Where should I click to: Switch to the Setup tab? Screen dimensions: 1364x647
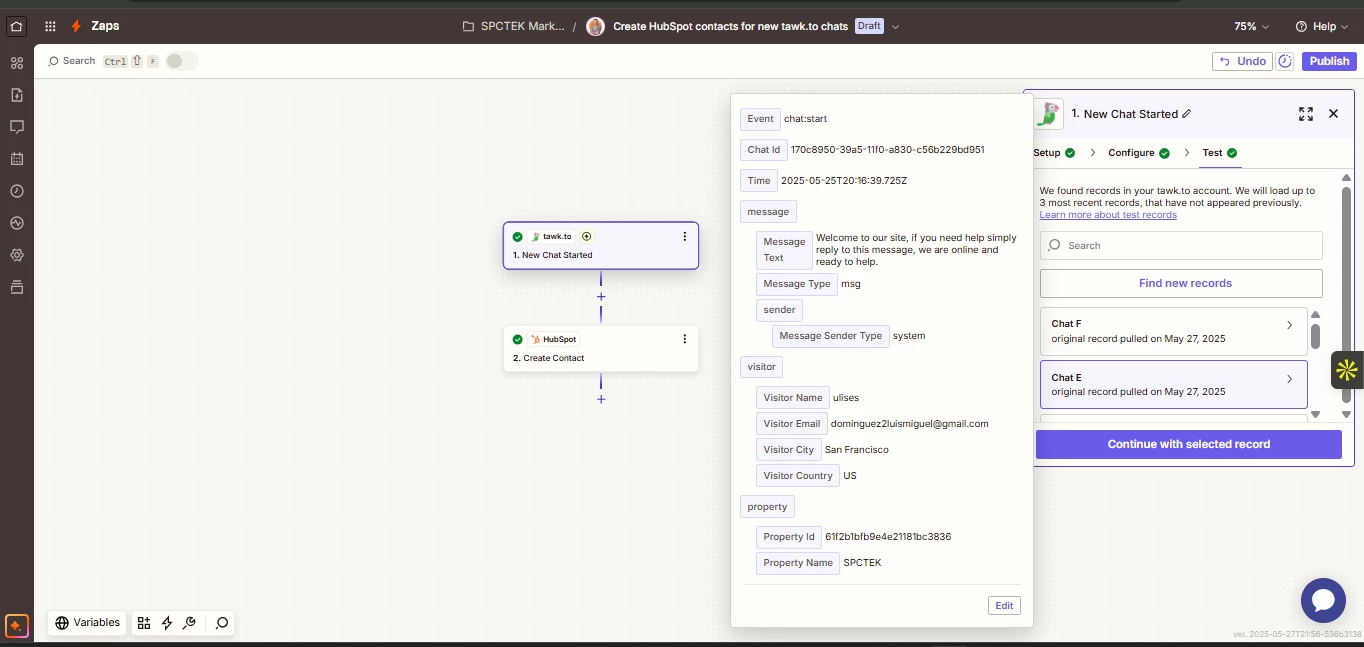[x=1054, y=153]
